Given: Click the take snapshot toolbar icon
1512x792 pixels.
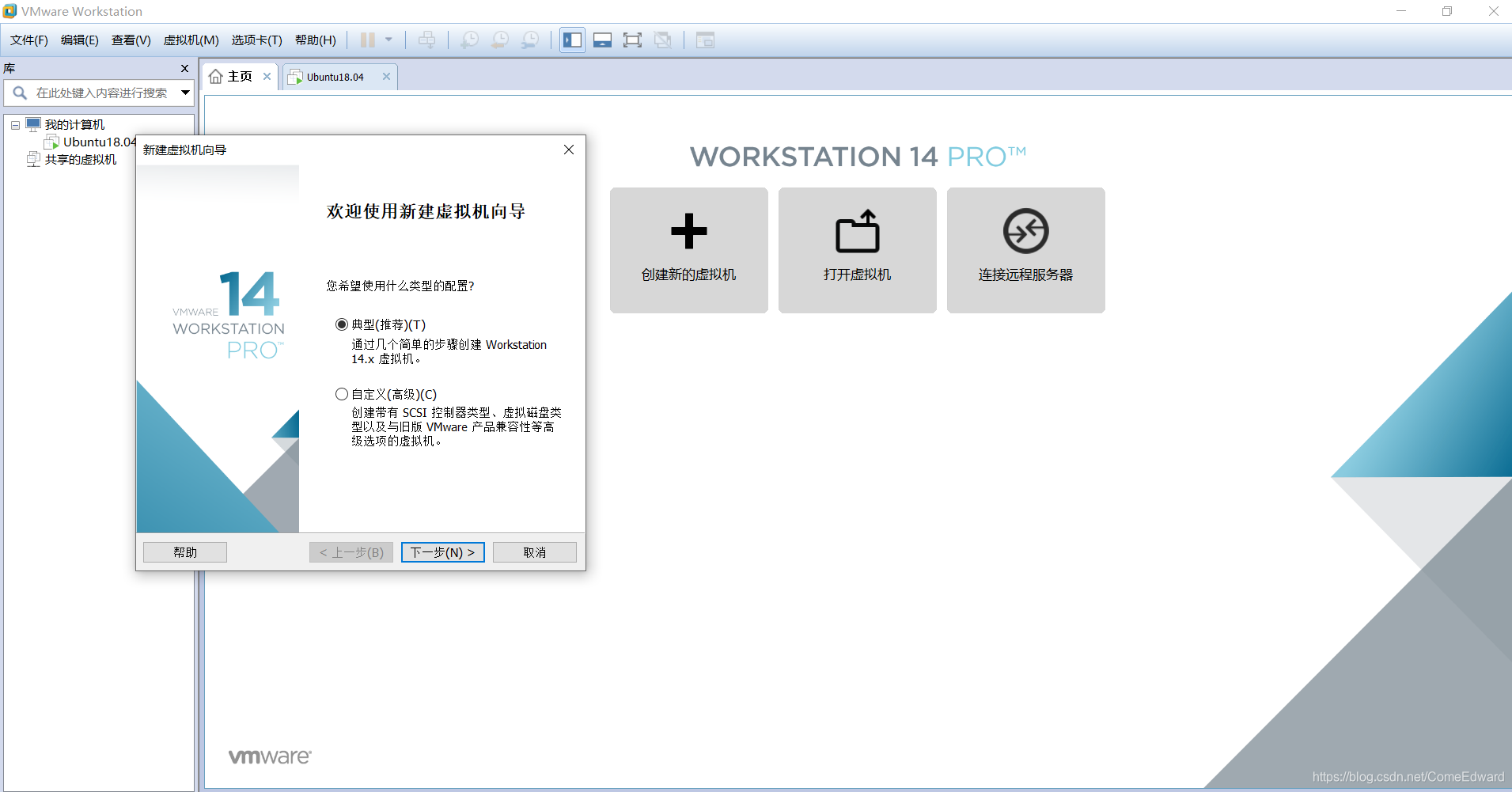Looking at the screenshot, I should (x=470, y=40).
